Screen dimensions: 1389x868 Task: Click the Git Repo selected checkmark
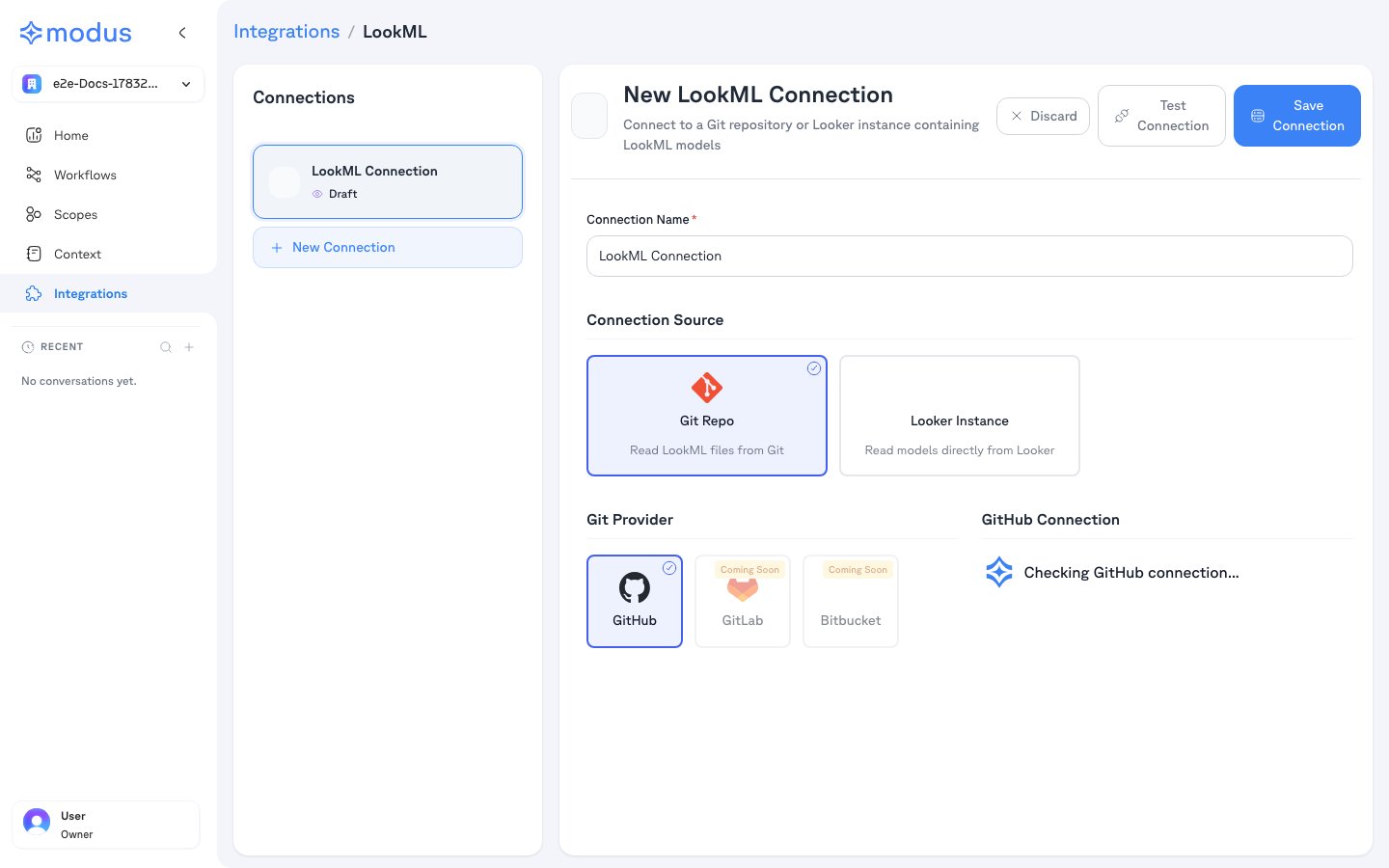[x=814, y=368]
